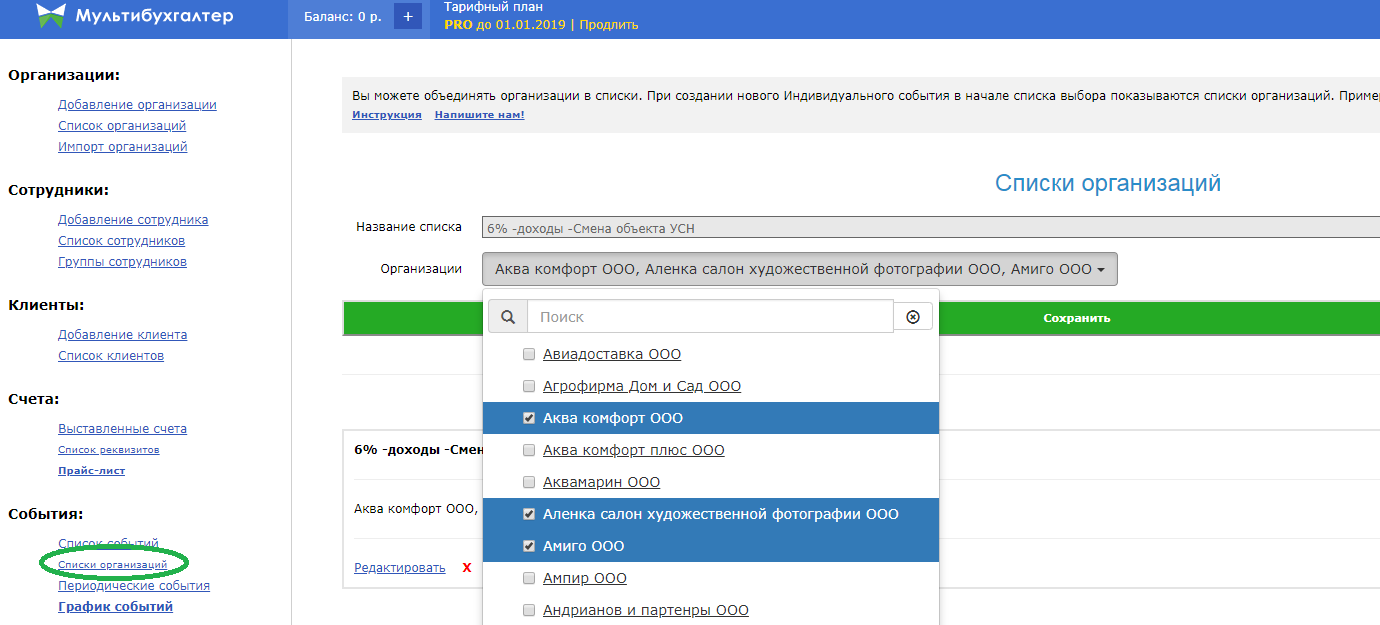Go to График событий in the sidebar
Image resolution: width=1380 pixels, height=625 pixels.
[x=115, y=607]
